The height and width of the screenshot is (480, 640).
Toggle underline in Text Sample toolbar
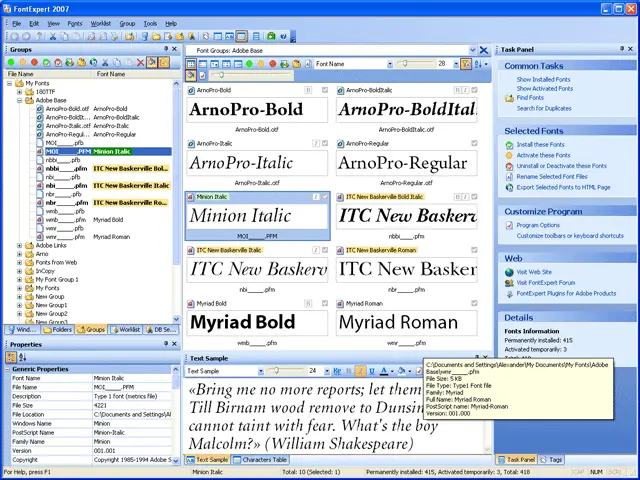point(371,371)
